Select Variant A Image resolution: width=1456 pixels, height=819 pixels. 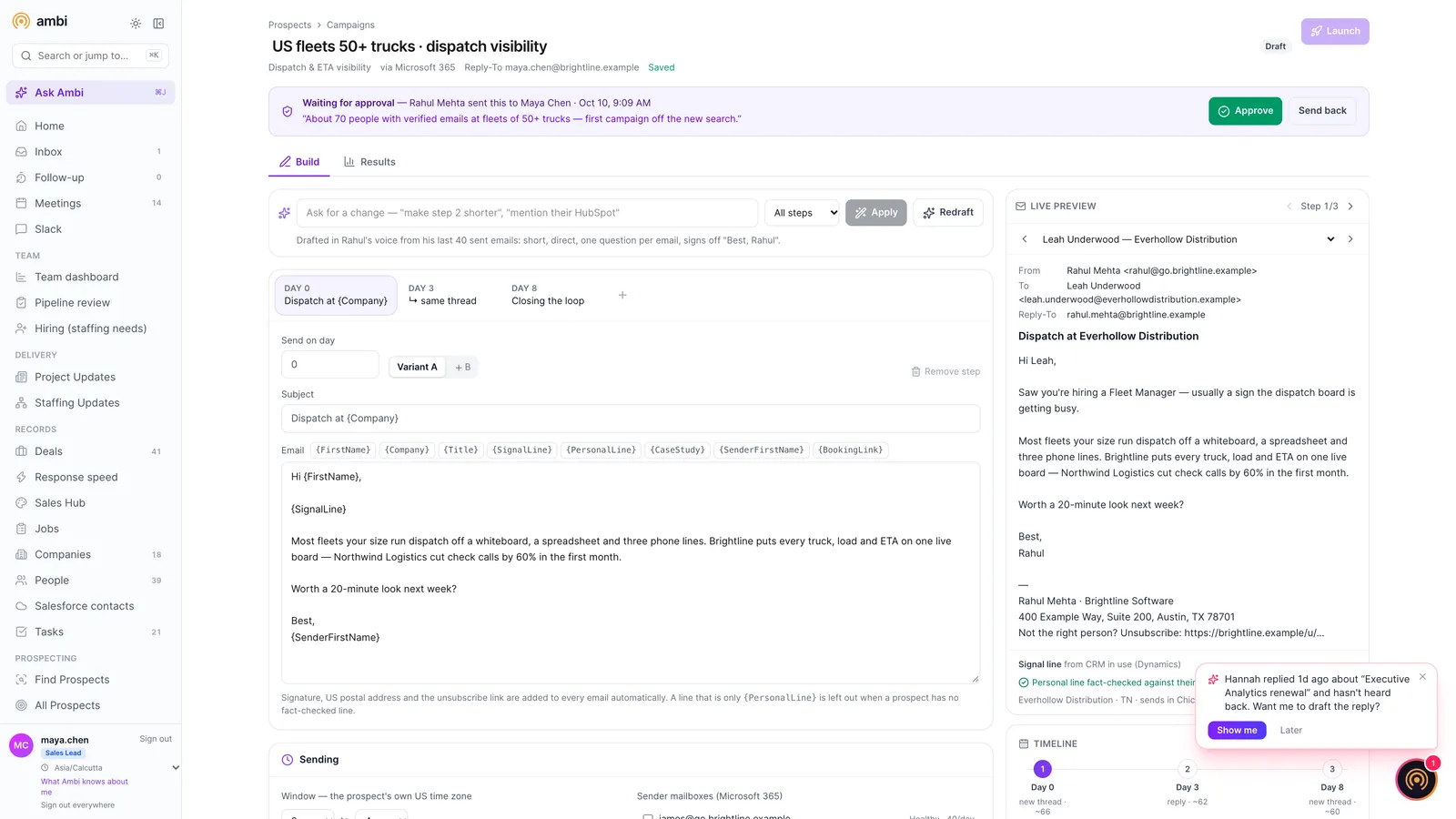417,367
